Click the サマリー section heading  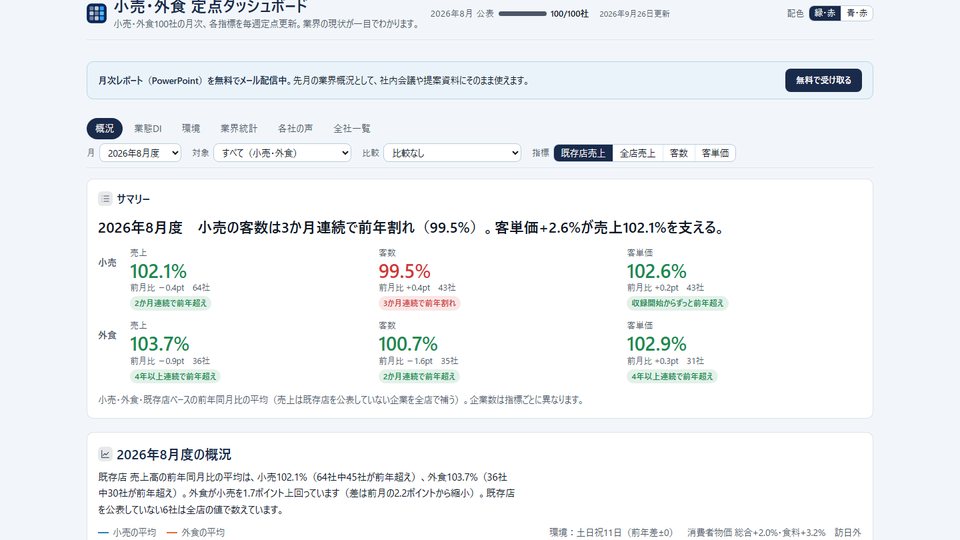(133, 199)
